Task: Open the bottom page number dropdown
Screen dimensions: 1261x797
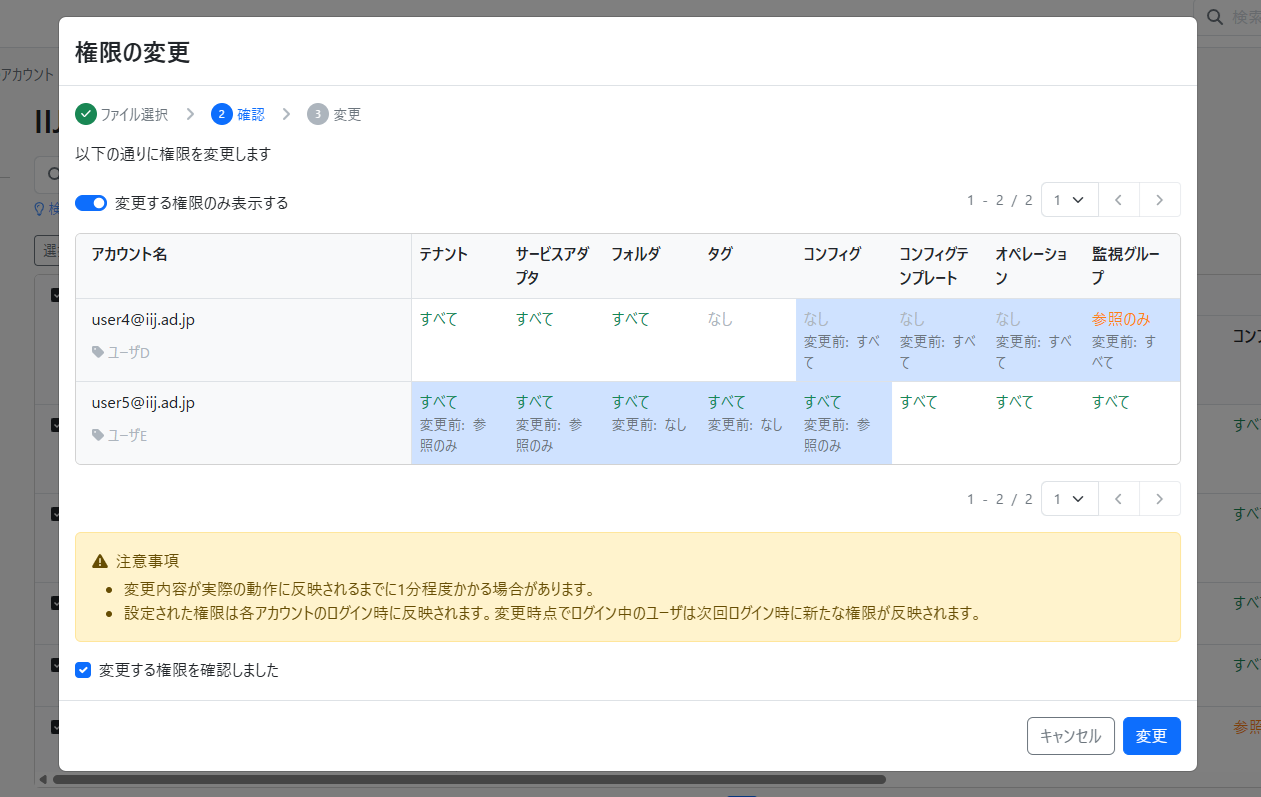Action: coord(1069,498)
